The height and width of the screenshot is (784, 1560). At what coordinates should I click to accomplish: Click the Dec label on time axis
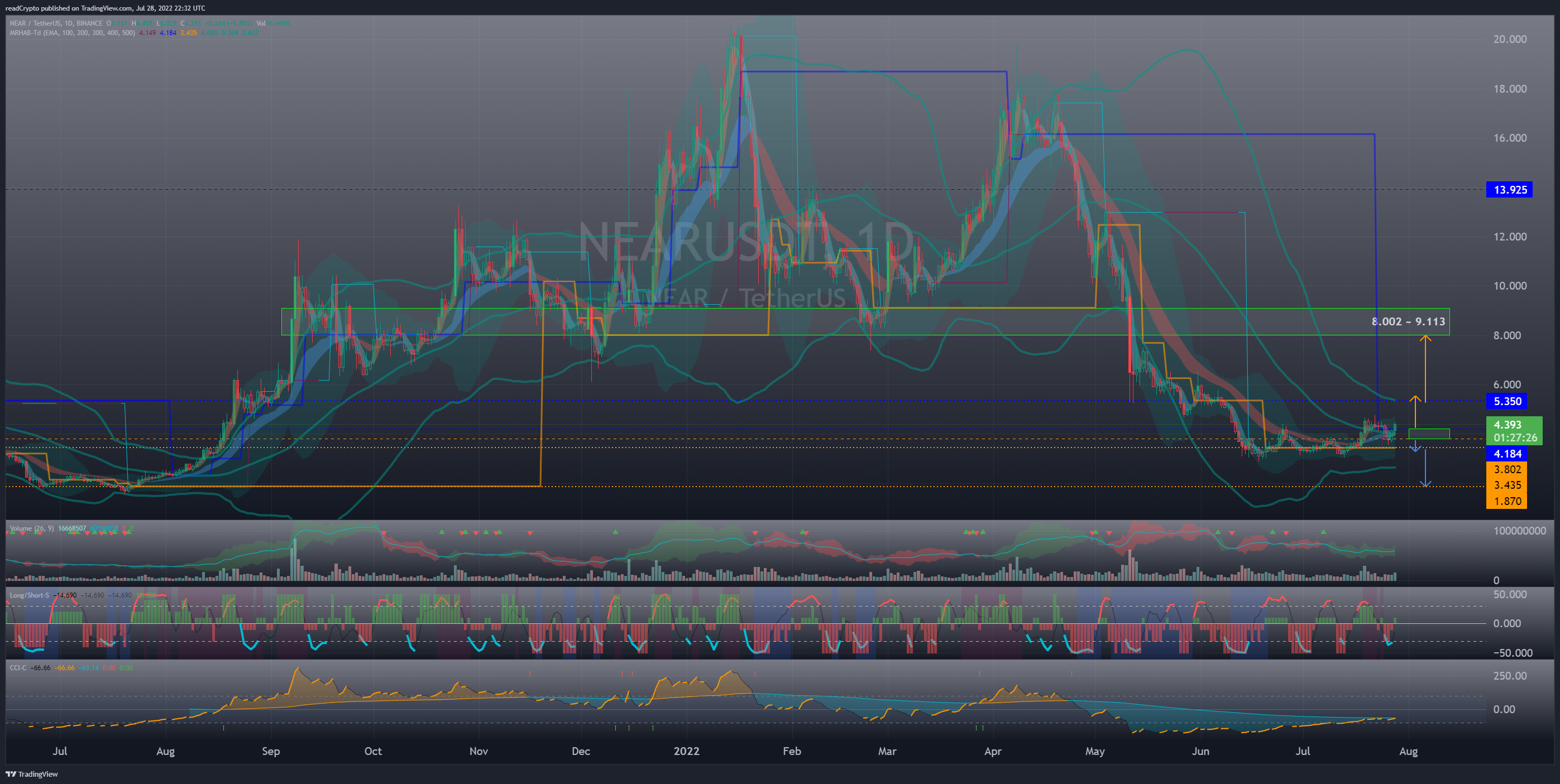pos(581,751)
